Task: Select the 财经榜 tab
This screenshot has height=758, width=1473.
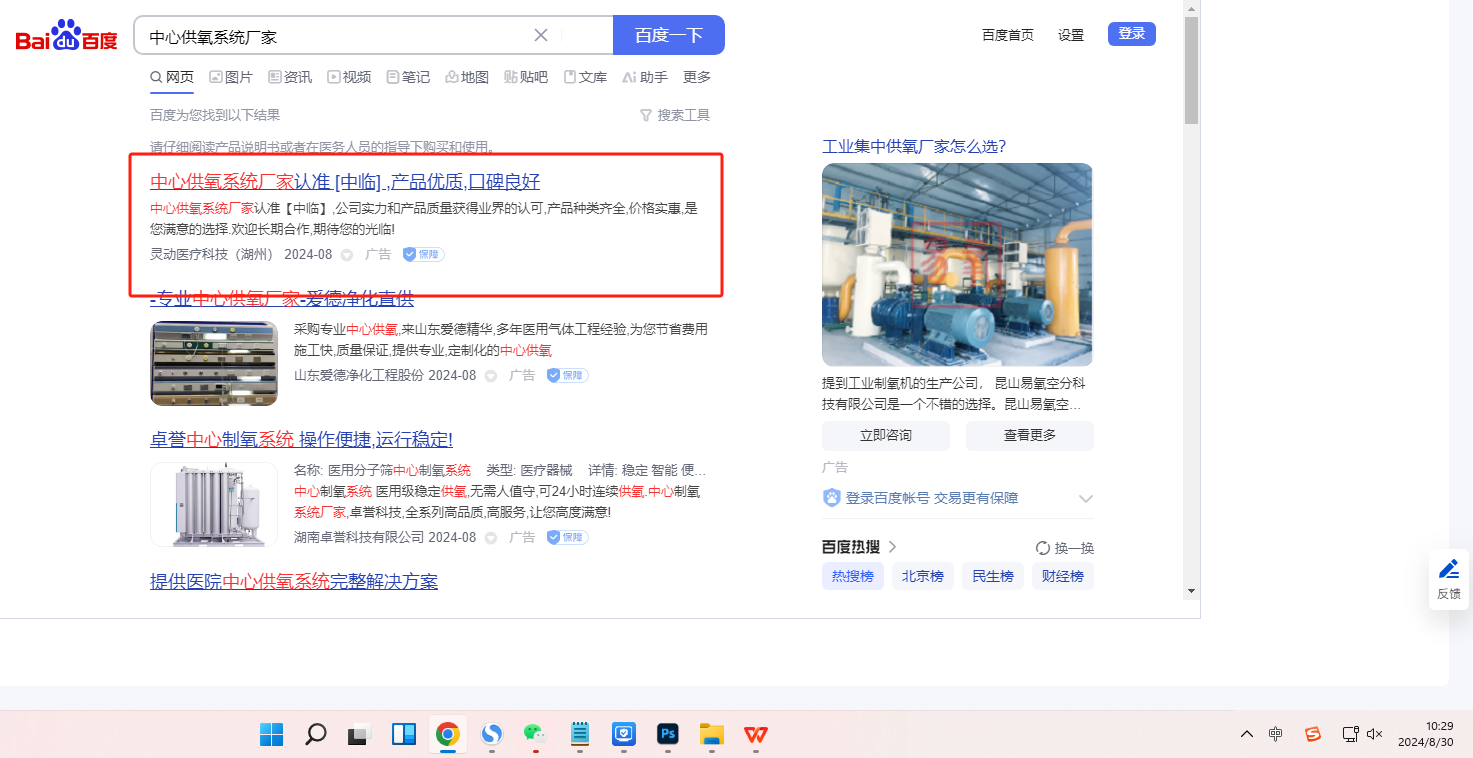Action: coord(1063,576)
